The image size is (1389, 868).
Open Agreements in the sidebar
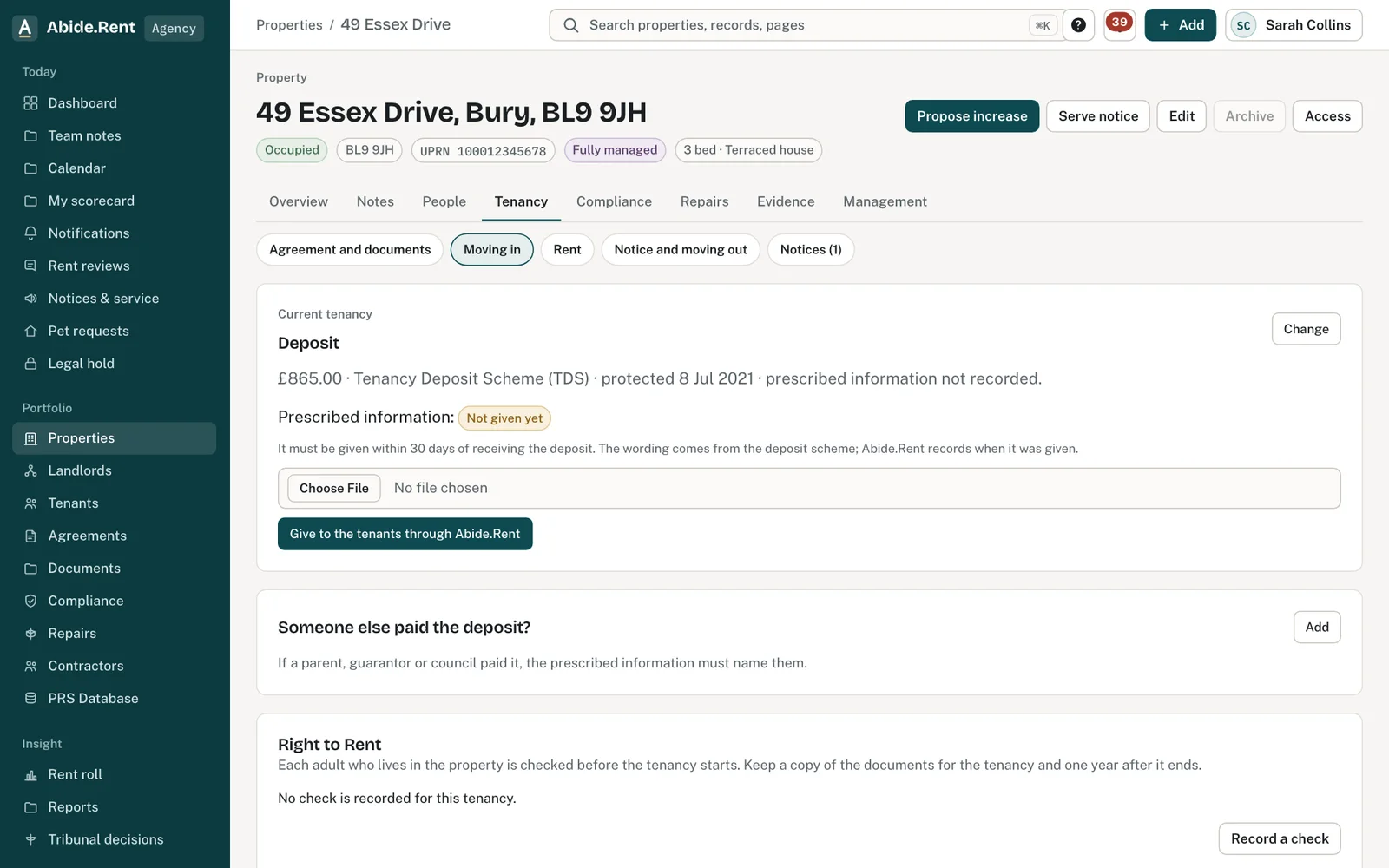pyautogui.click(x=114, y=536)
